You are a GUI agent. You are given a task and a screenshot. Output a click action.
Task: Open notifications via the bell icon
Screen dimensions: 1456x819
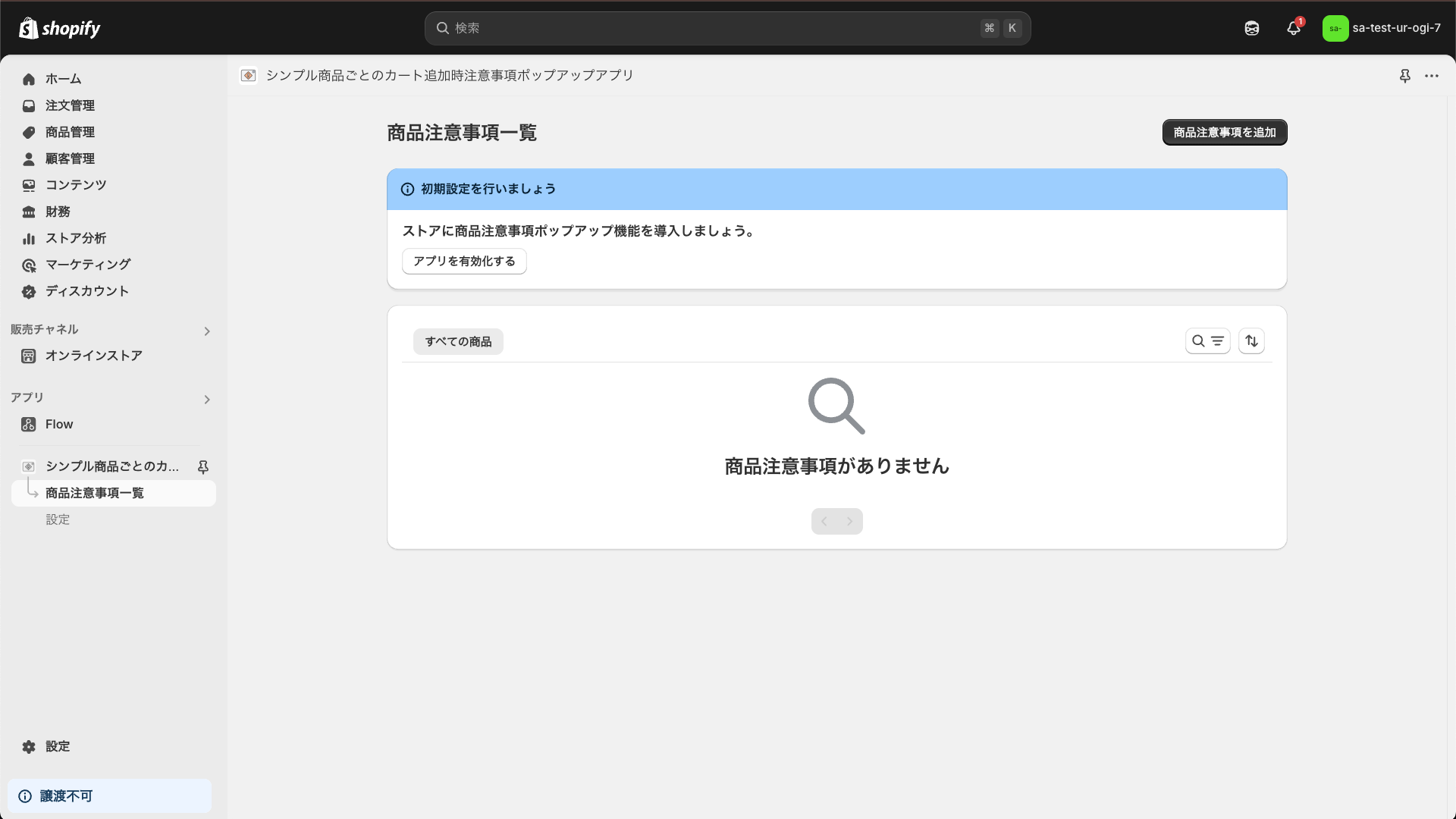click(1293, 28)
